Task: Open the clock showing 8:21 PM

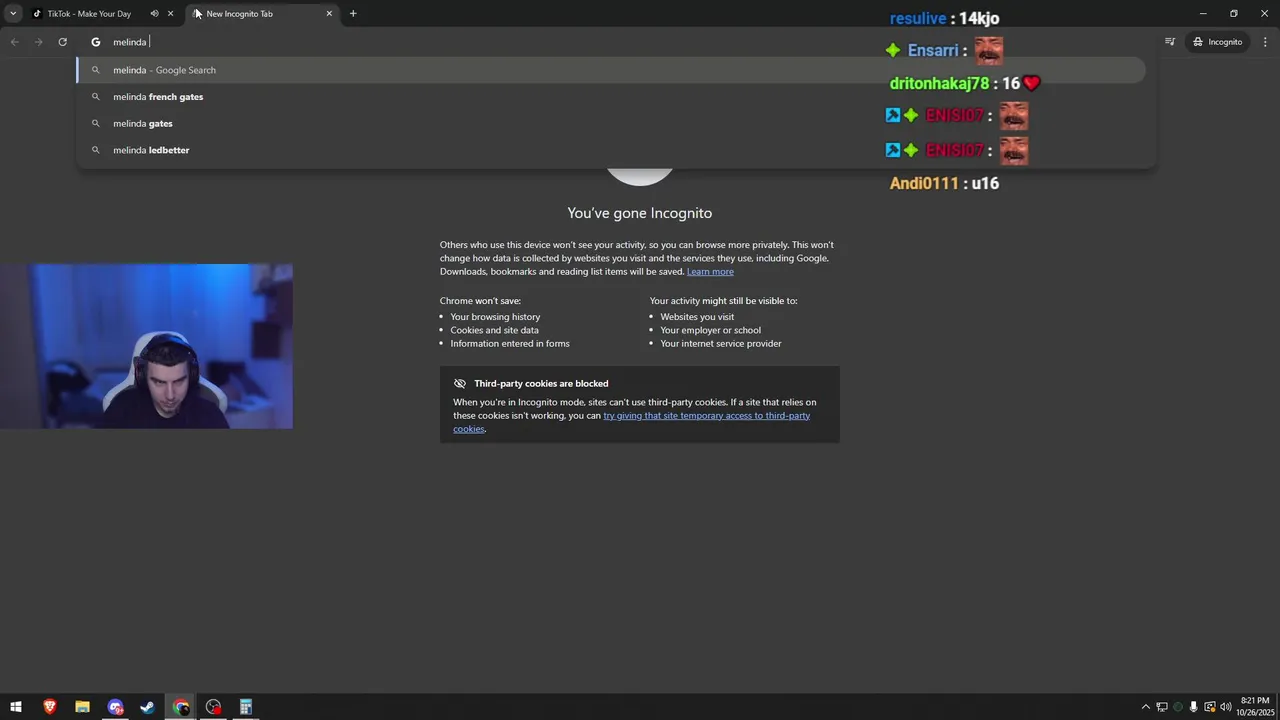Action: (x=1254, y=707)
